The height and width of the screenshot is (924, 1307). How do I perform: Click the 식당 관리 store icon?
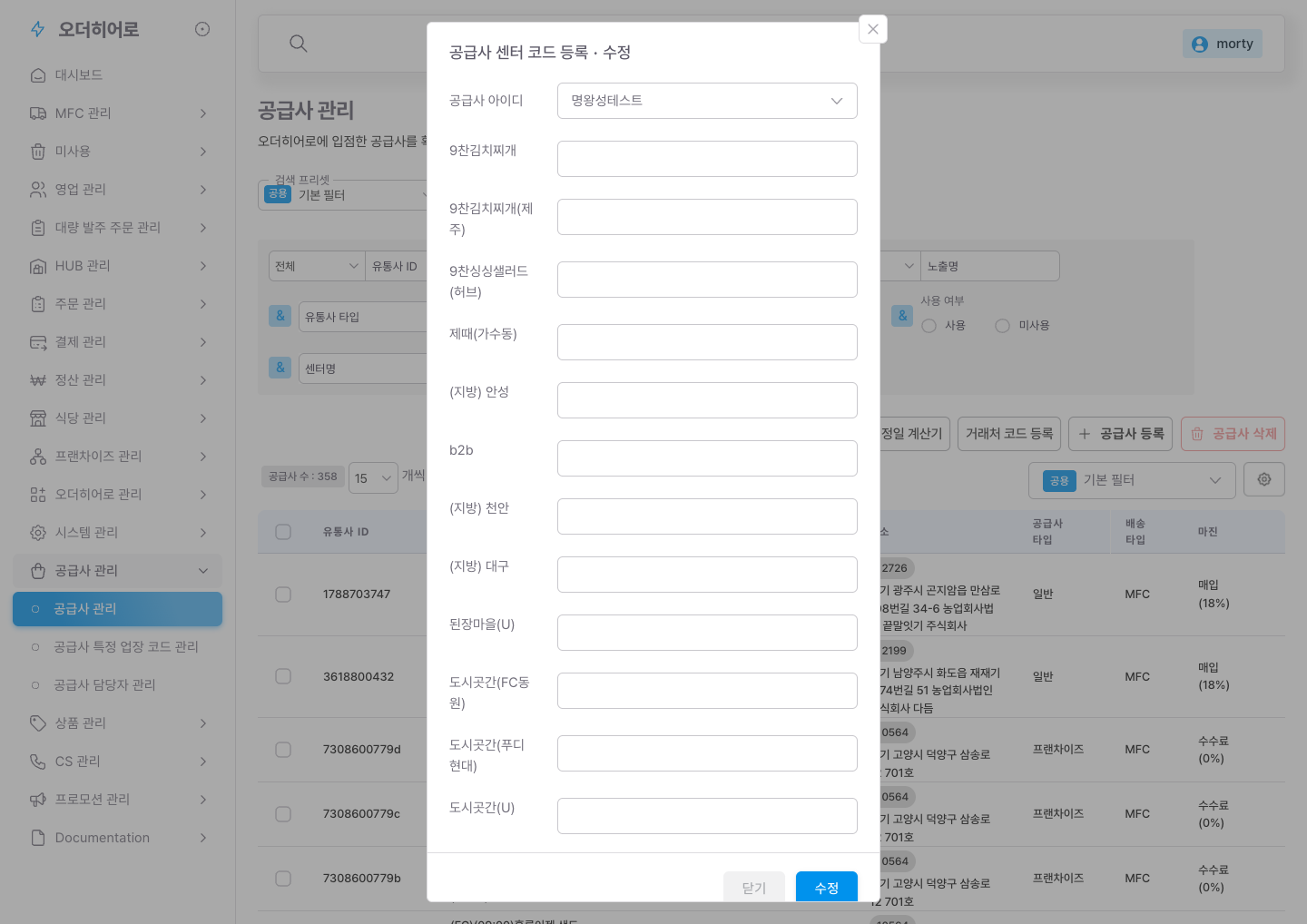[x=38, y=418]
